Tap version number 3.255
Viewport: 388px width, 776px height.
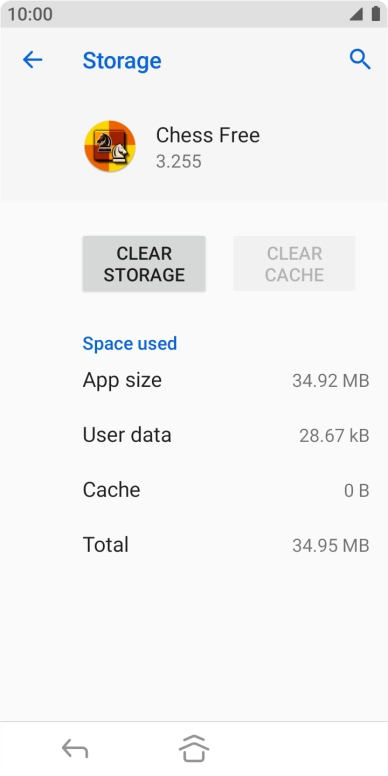coord(179,161)
